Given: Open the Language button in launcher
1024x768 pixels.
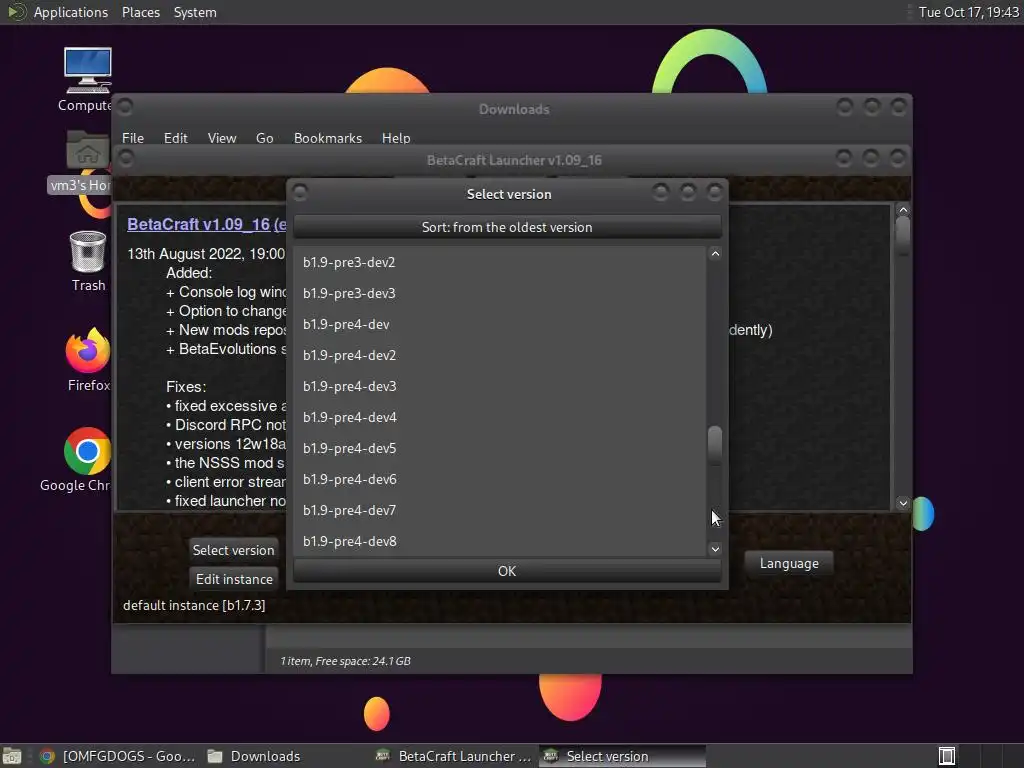Looking at the screenshot, I should (x=789, y=564).
